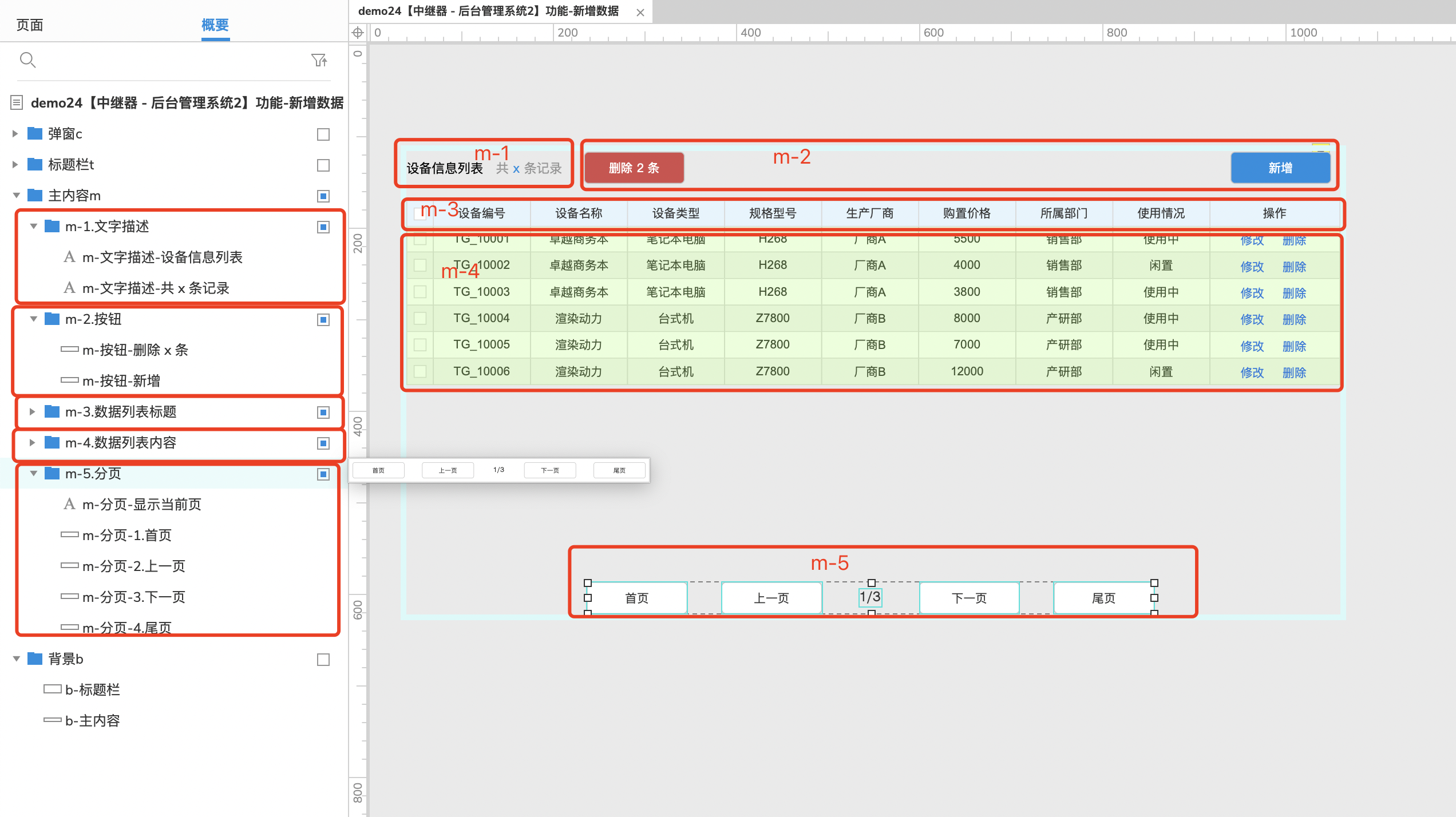1456x817 pixels.
Task: Click the 首页 pagination button on canvas
Action: coord(637,598)
